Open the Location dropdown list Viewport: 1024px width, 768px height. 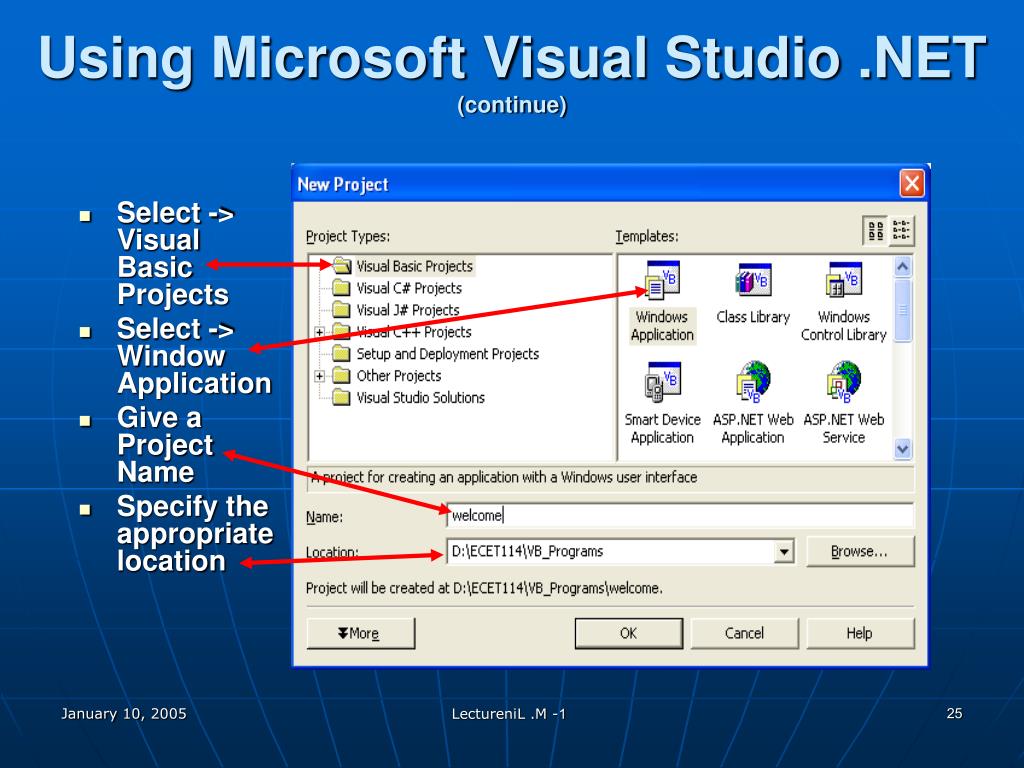click(784, 552)
